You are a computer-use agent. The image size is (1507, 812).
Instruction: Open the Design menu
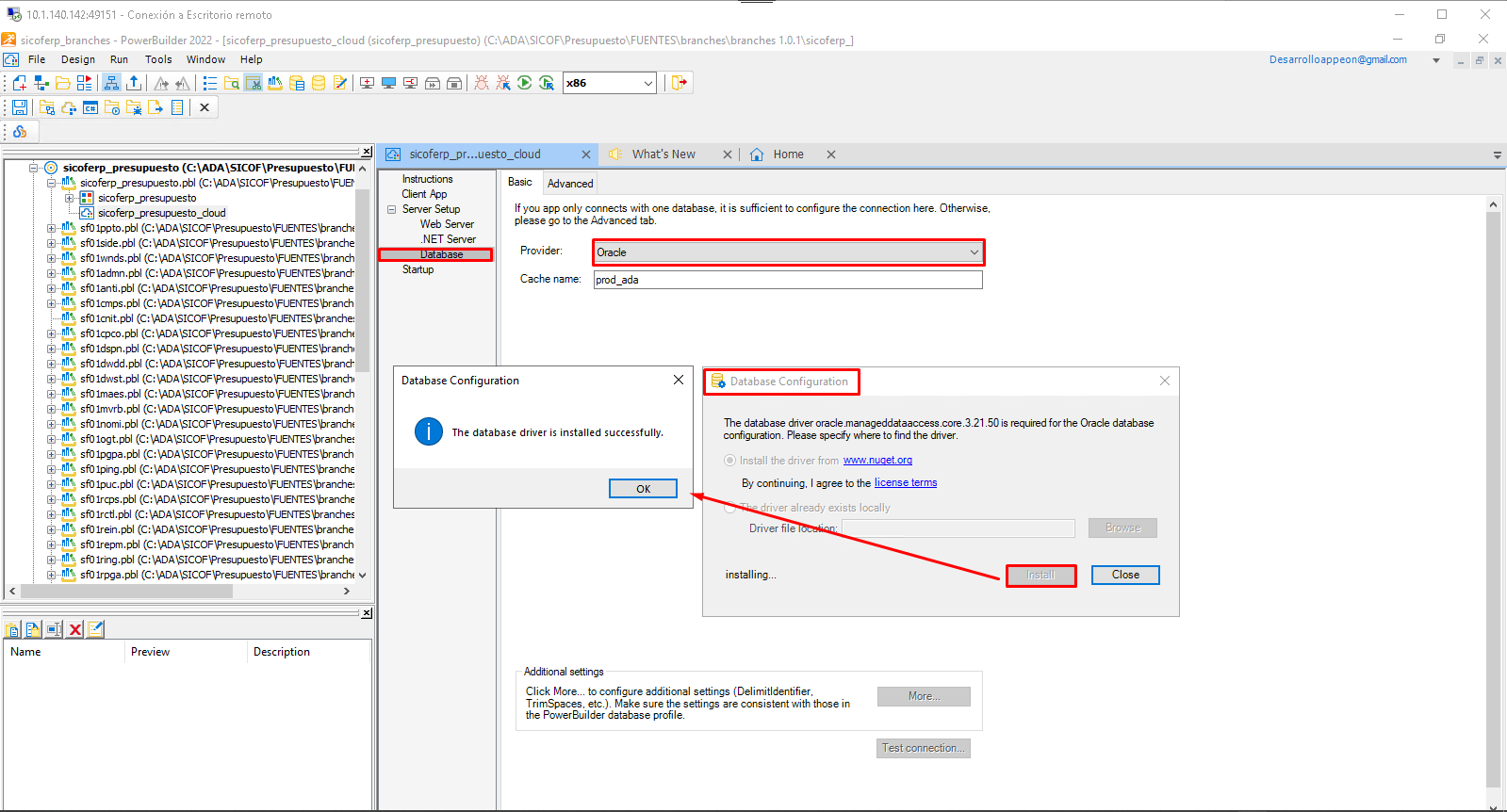(77, 59)
